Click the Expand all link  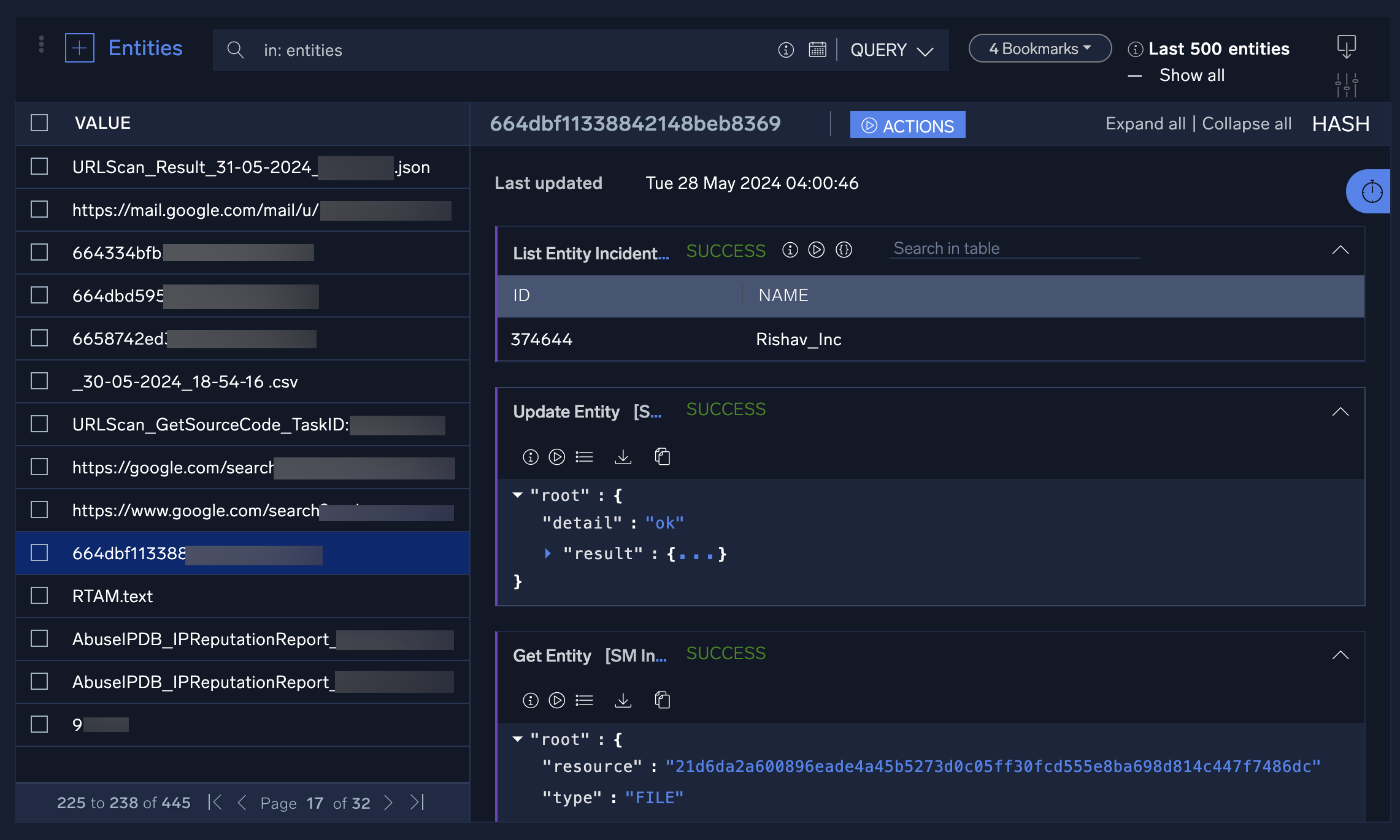[1145, 124]
